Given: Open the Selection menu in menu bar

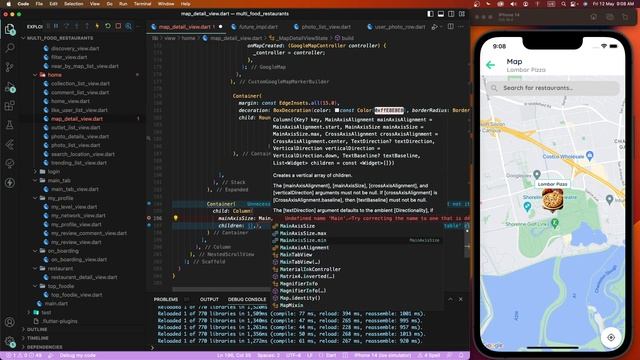Looking at the screenshot, I should [x=74, y=4].
